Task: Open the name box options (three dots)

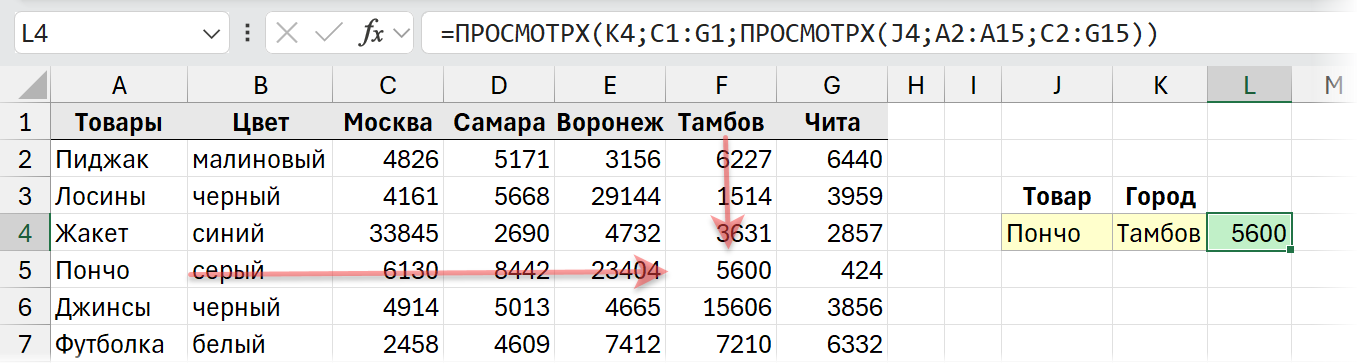Action: (247, 34)
